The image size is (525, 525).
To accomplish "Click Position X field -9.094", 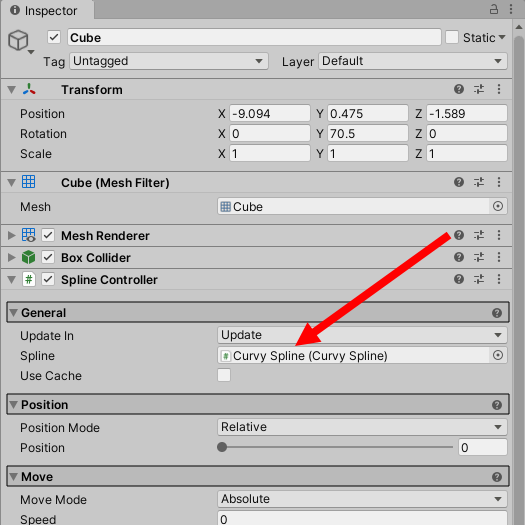I will coord(270,114).
